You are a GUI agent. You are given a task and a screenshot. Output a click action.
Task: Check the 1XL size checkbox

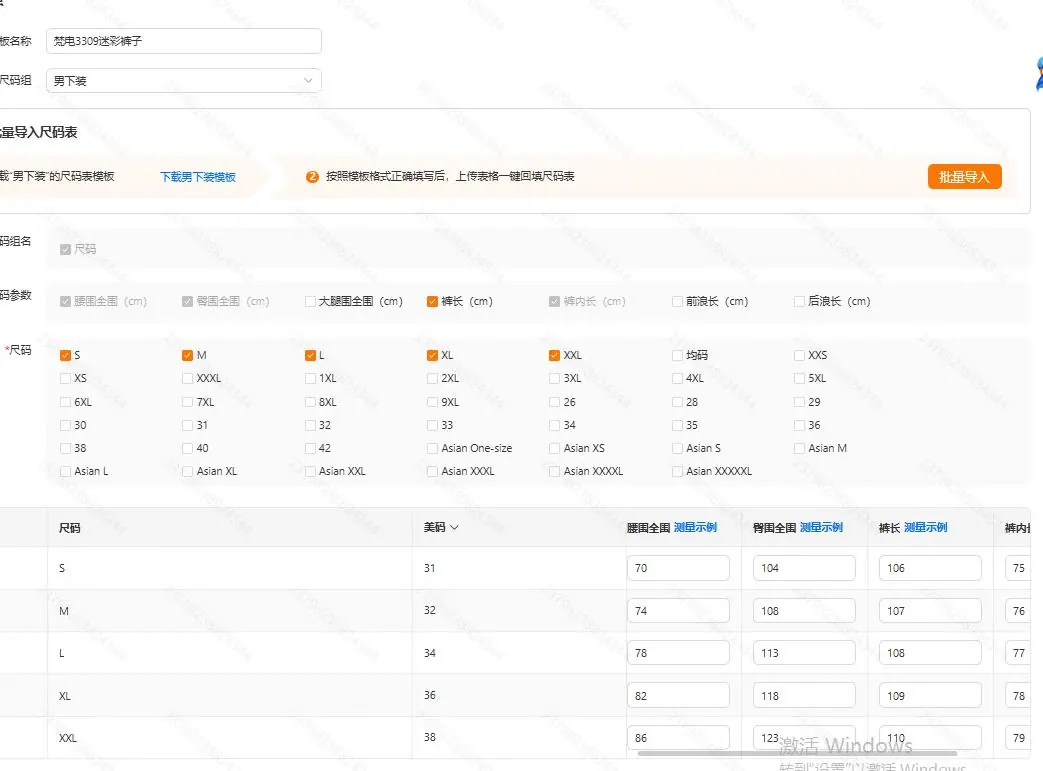point(310,379)
